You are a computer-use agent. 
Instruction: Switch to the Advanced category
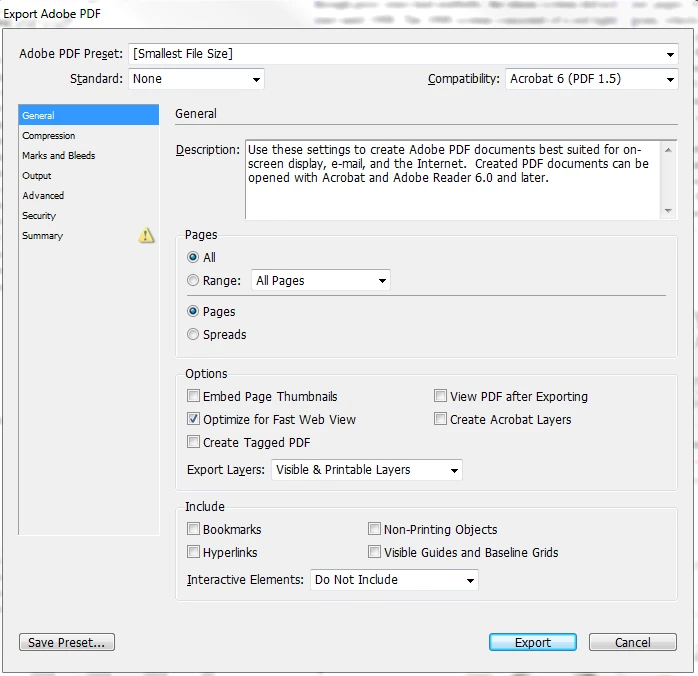(x=89, y=195)
